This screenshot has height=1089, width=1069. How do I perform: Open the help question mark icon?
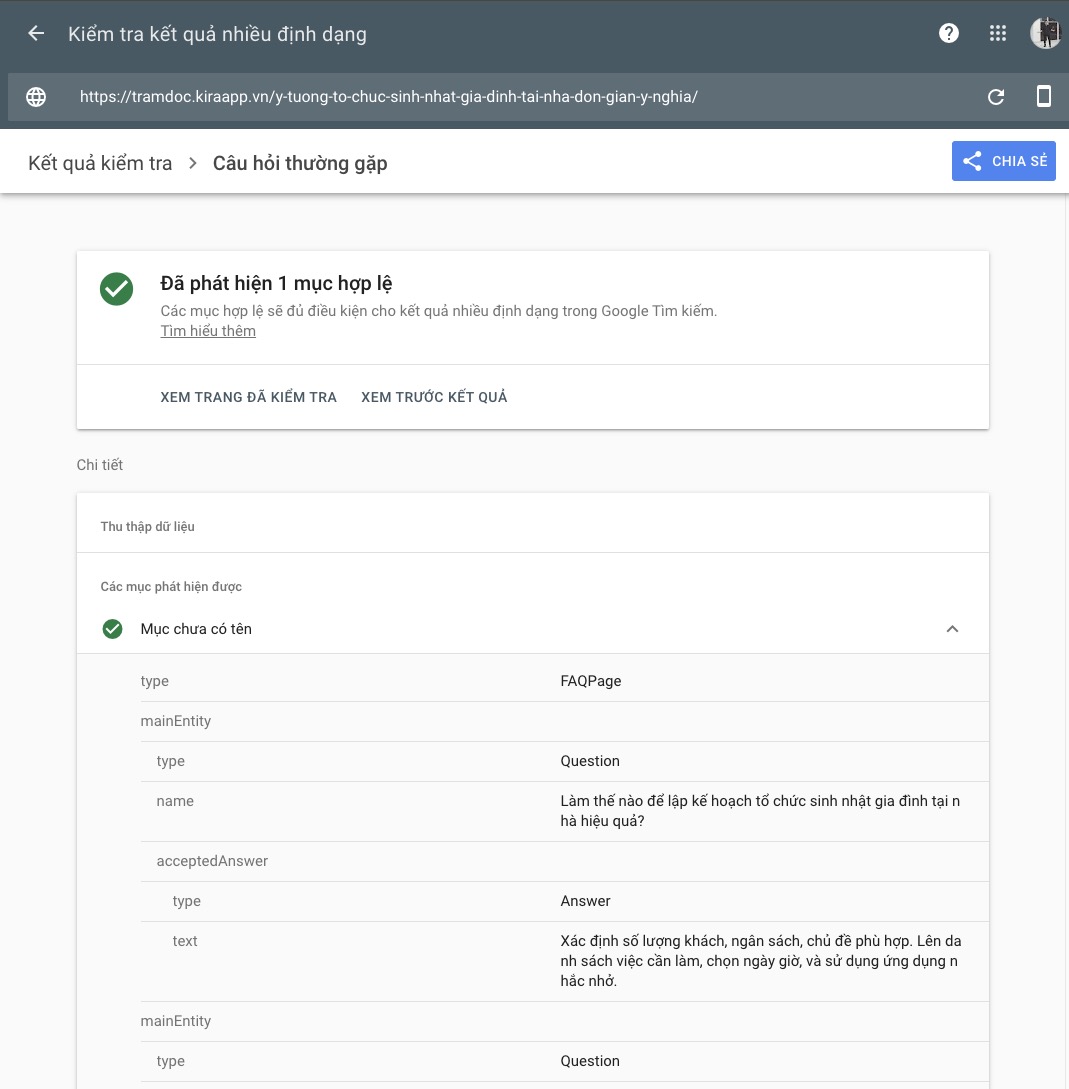coord(949,34)
